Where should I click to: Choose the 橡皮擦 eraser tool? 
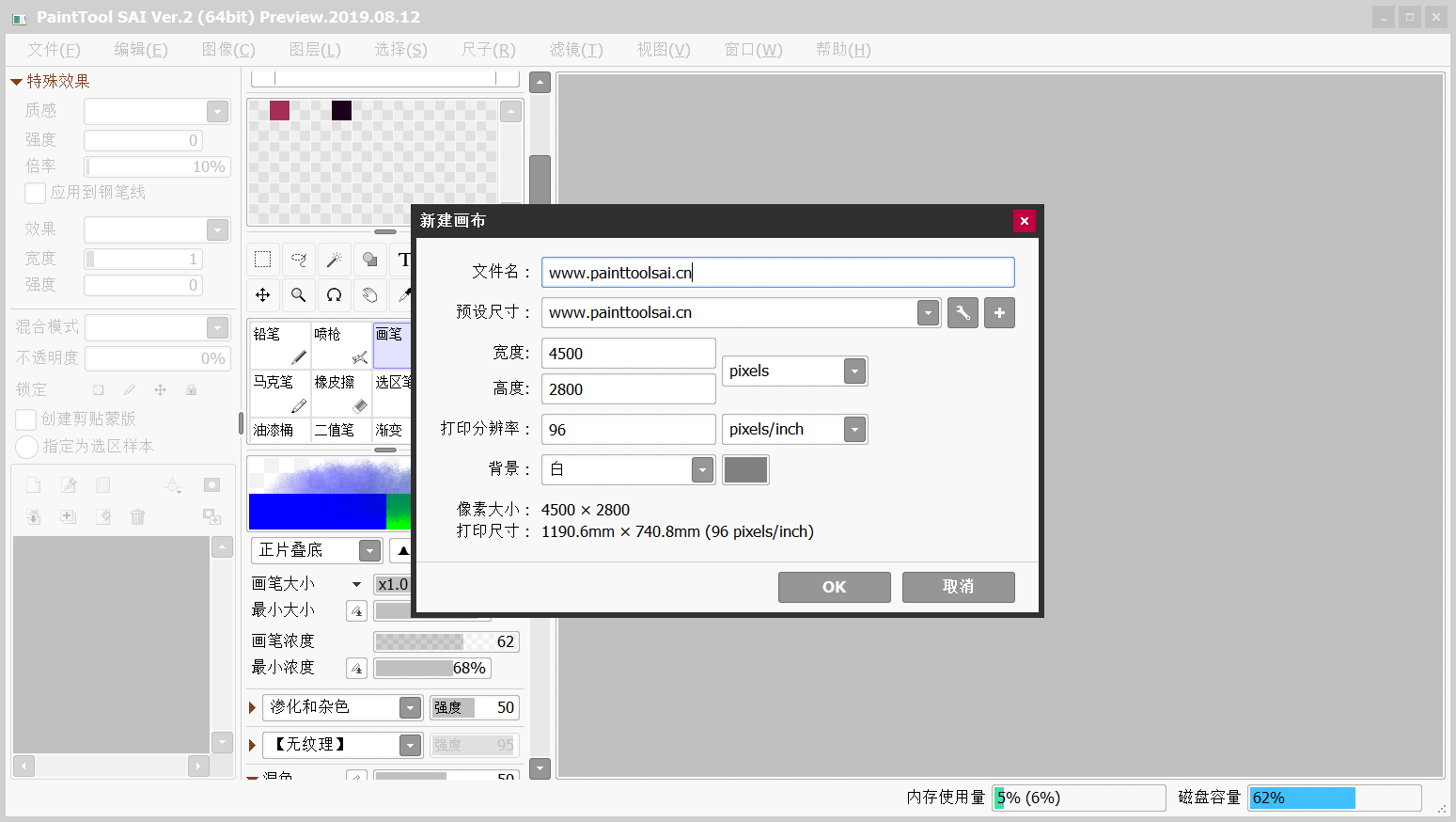(x=341, y=393)
